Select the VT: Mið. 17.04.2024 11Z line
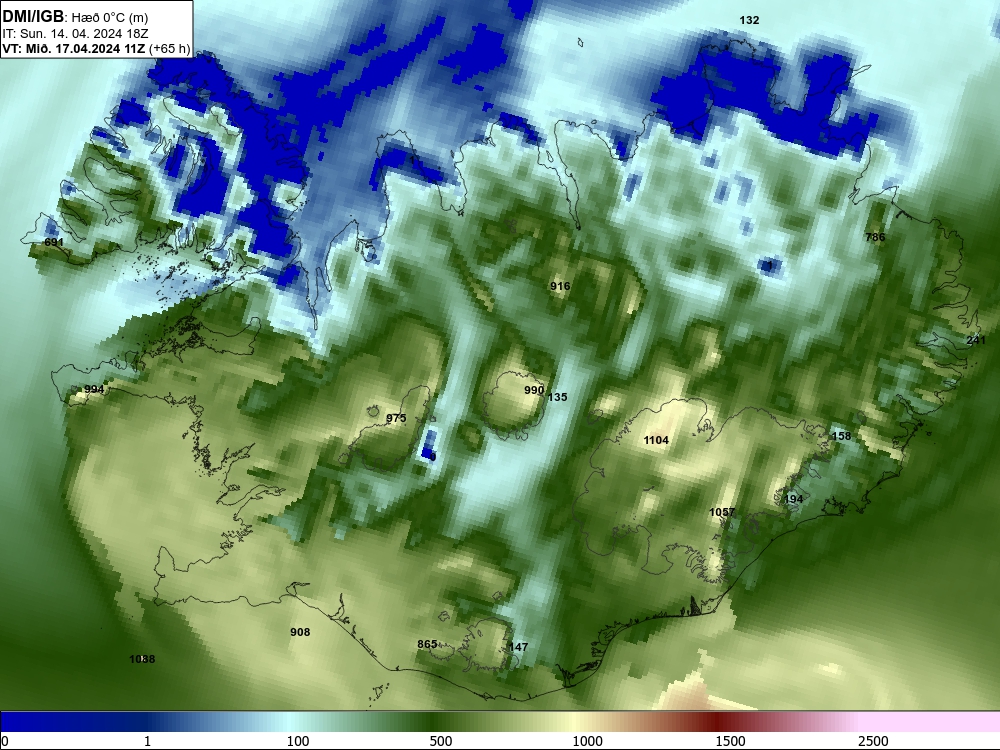This screenshot has height=750, width=1000. [x=96, y=48]
